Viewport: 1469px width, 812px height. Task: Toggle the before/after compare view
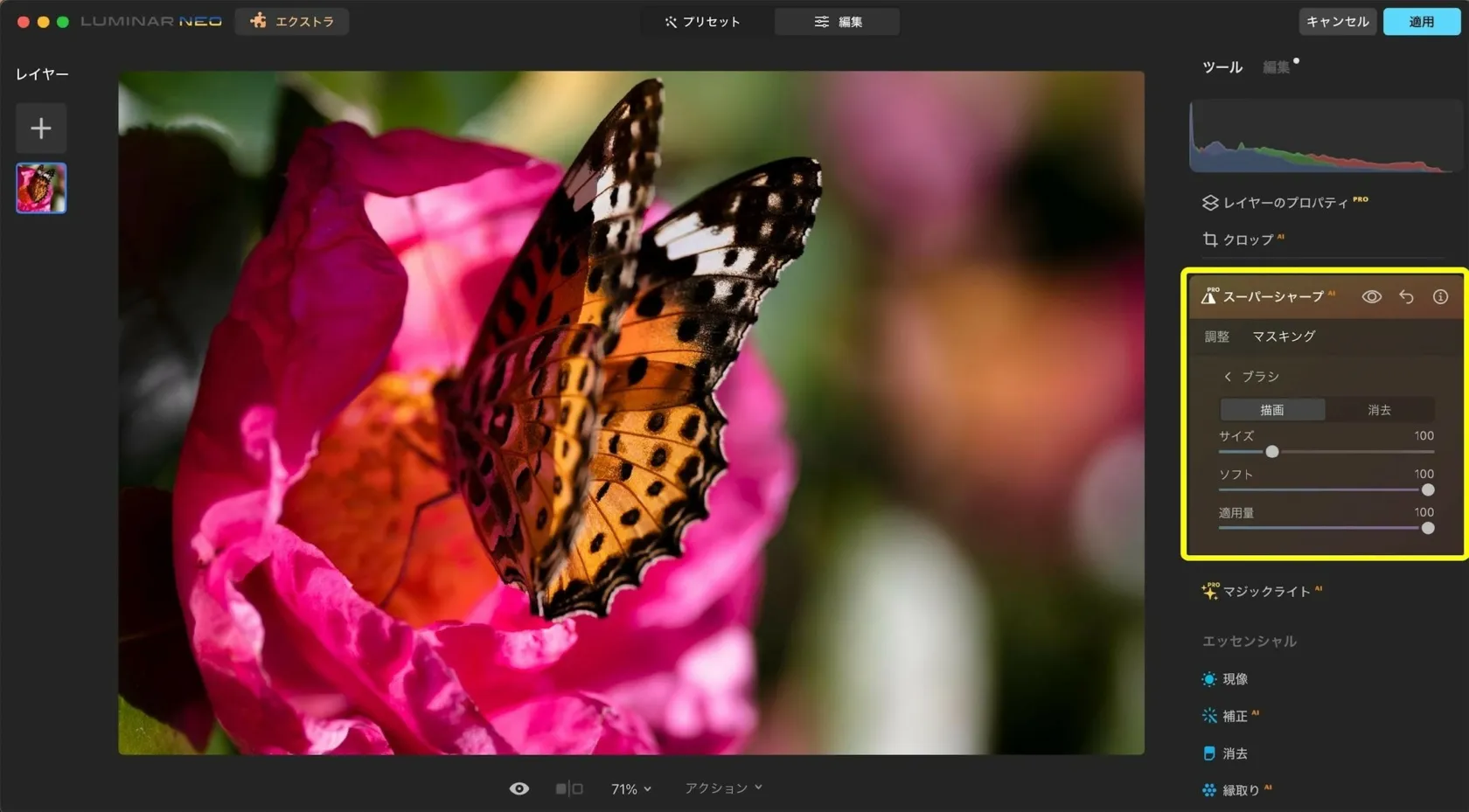point(569,788)
